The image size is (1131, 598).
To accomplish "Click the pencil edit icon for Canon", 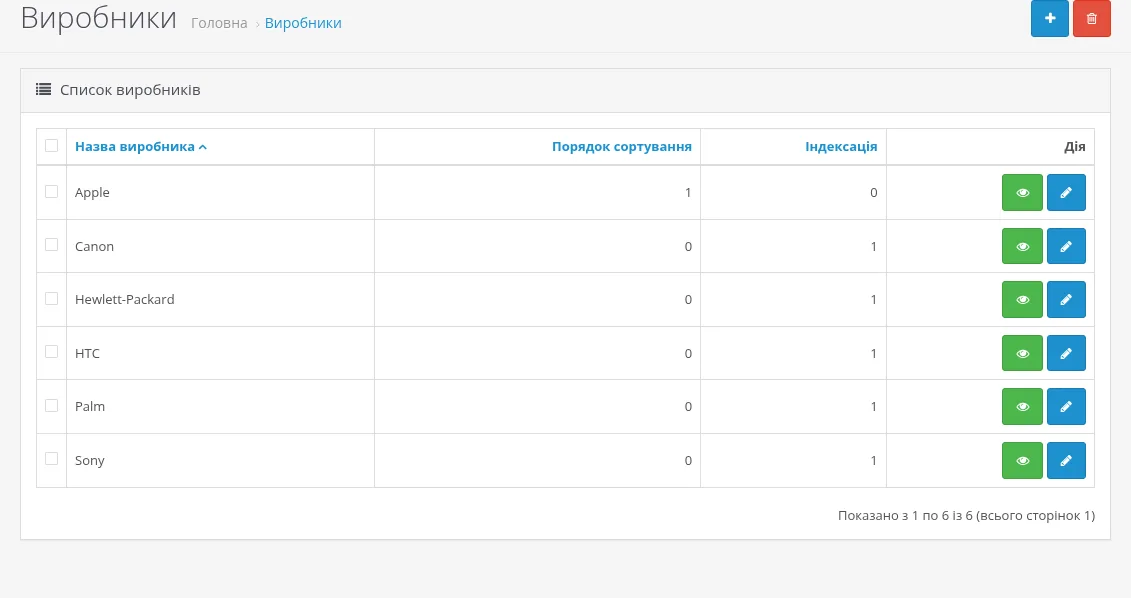I will pos(1066,247).
